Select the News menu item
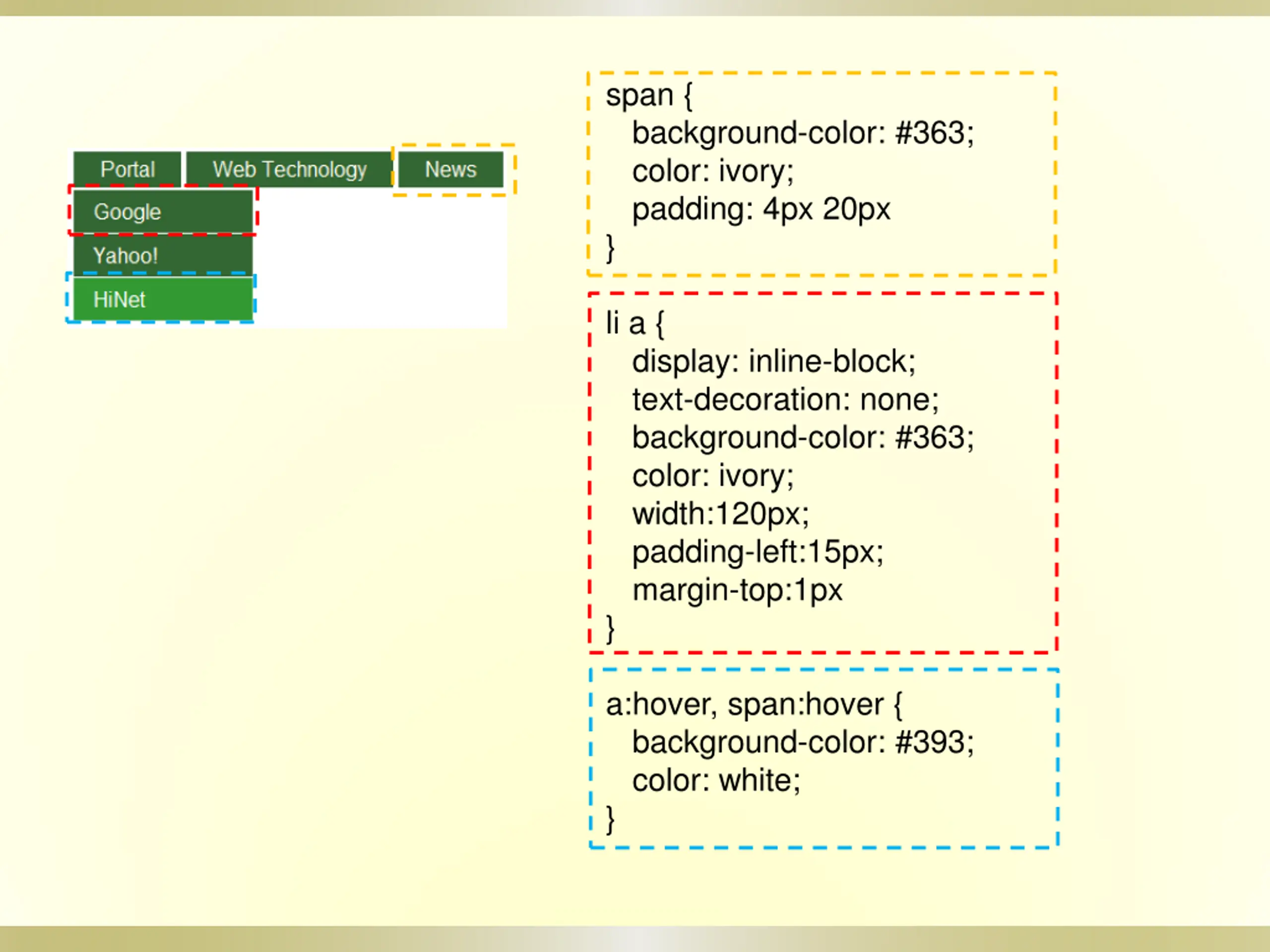1270x952 pixels. 450,169
